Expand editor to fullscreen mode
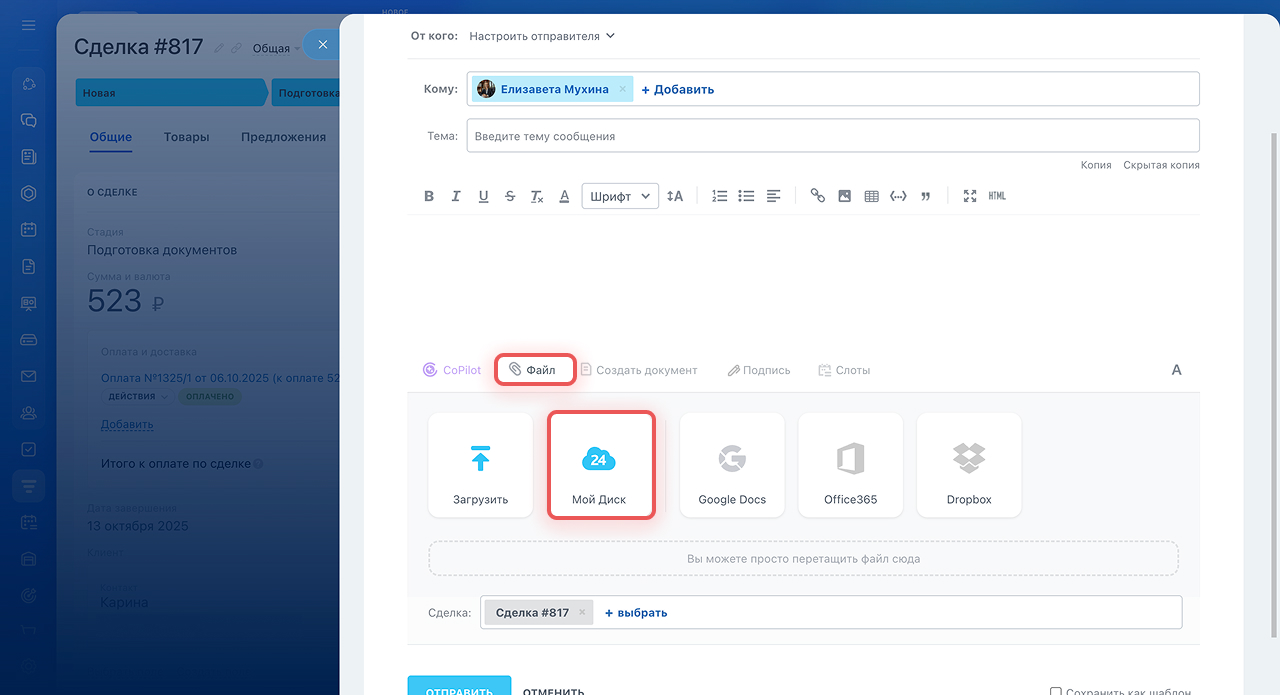 (x=969, y=196)
